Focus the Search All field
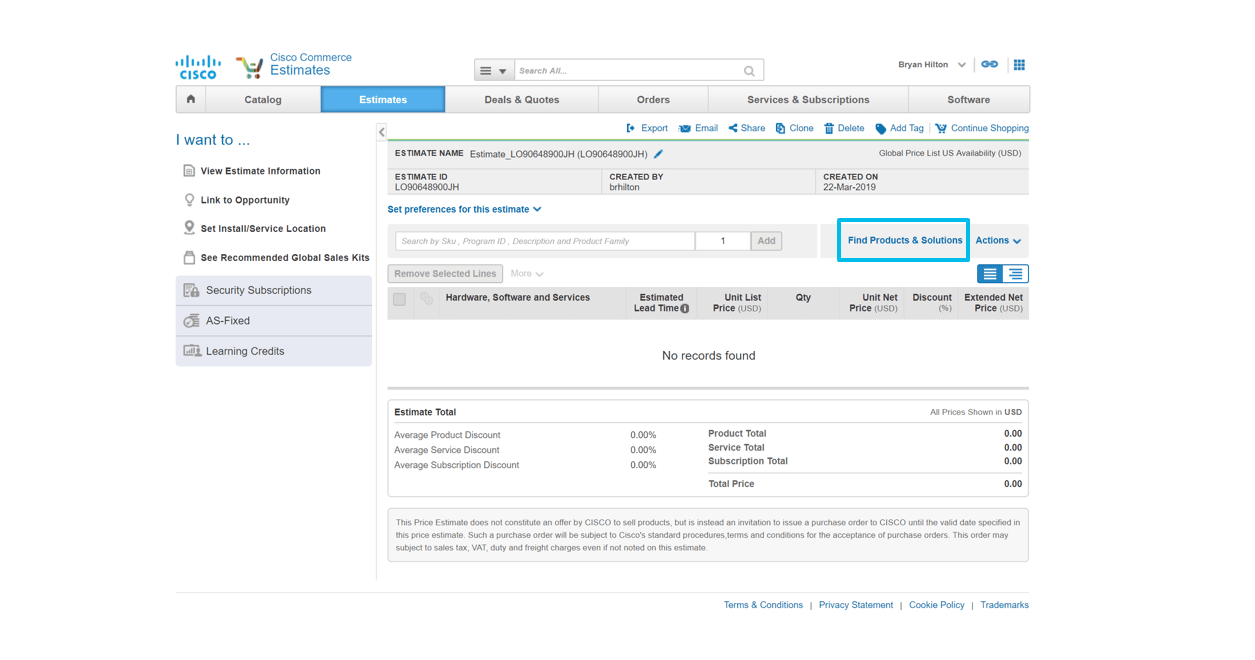1255x660 pixels. (628, 71)
